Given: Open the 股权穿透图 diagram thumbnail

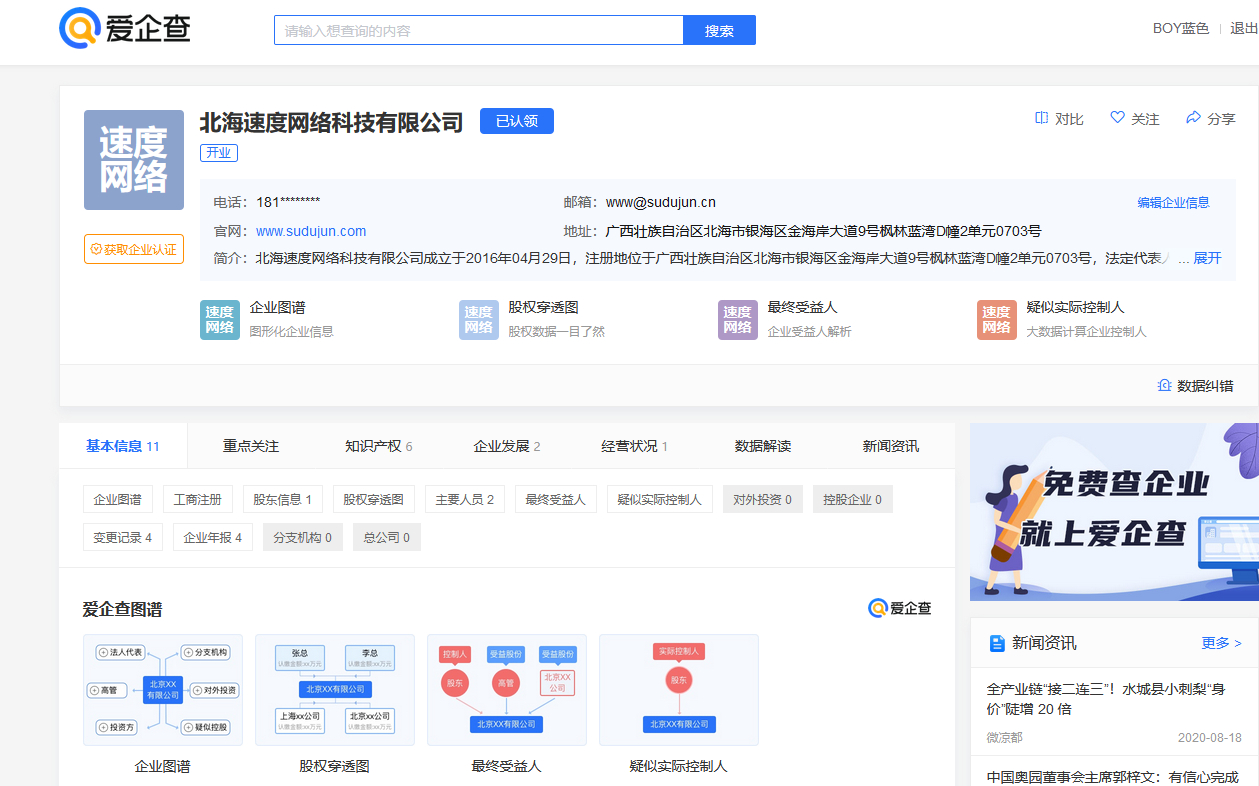Looking at the screenshot, I should [x=335, y=690].
